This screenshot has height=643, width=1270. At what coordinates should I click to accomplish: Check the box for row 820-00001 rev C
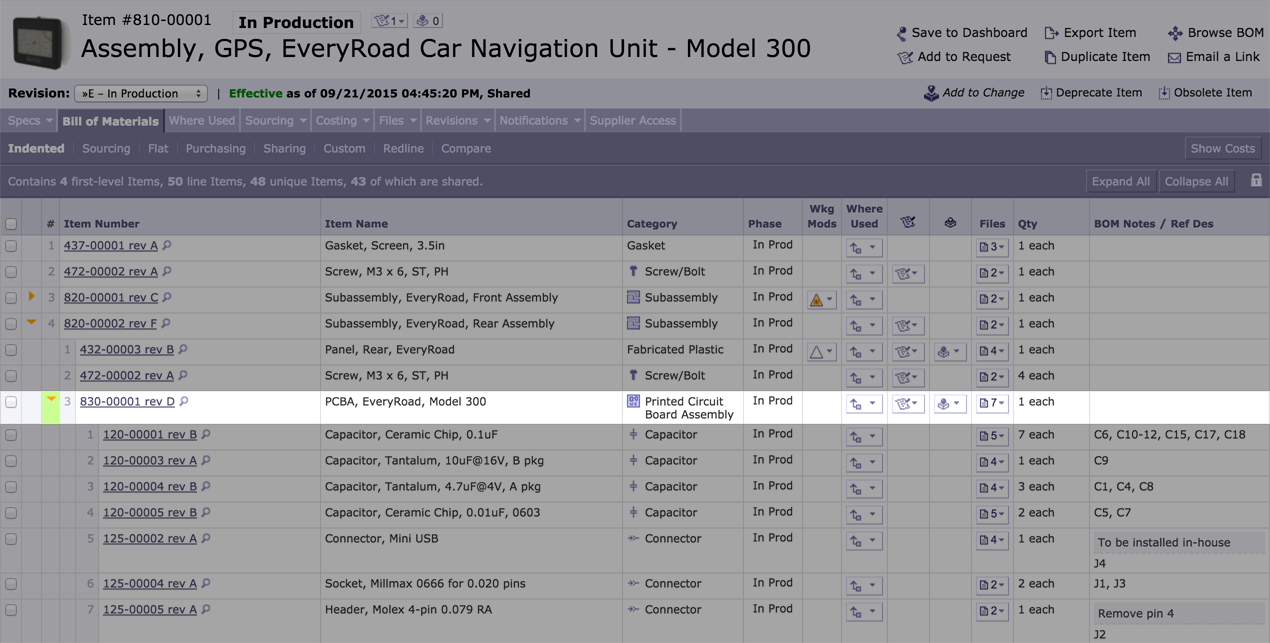[11, 298]
